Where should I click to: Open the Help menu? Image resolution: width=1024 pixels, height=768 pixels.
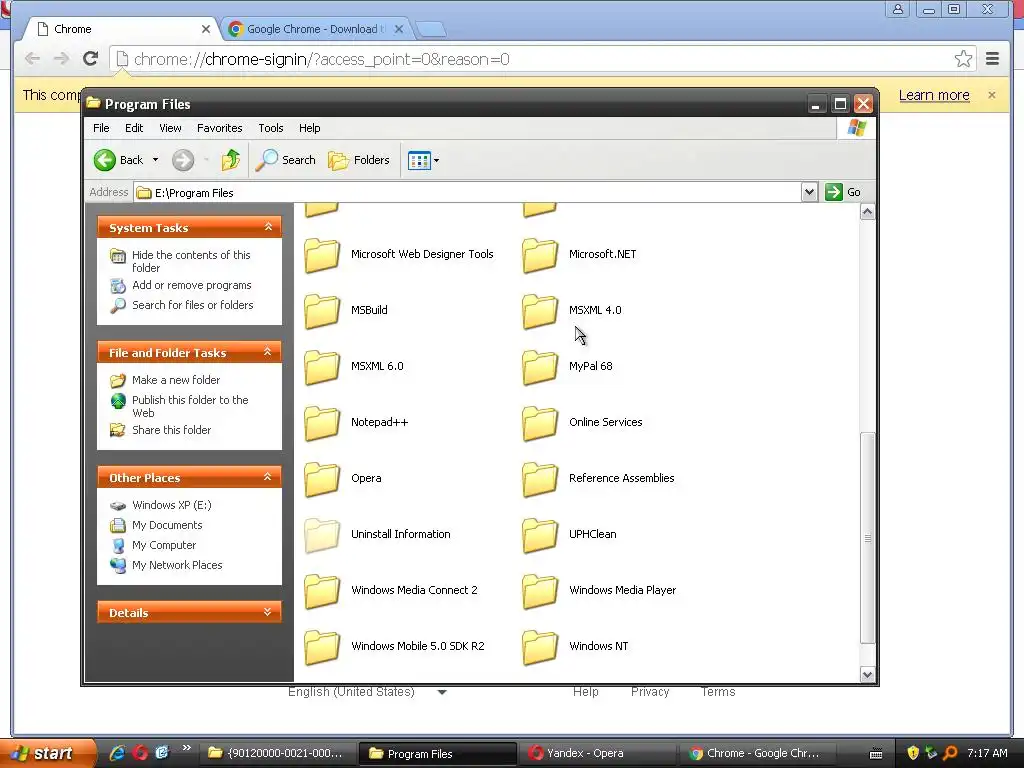[310, 128]
